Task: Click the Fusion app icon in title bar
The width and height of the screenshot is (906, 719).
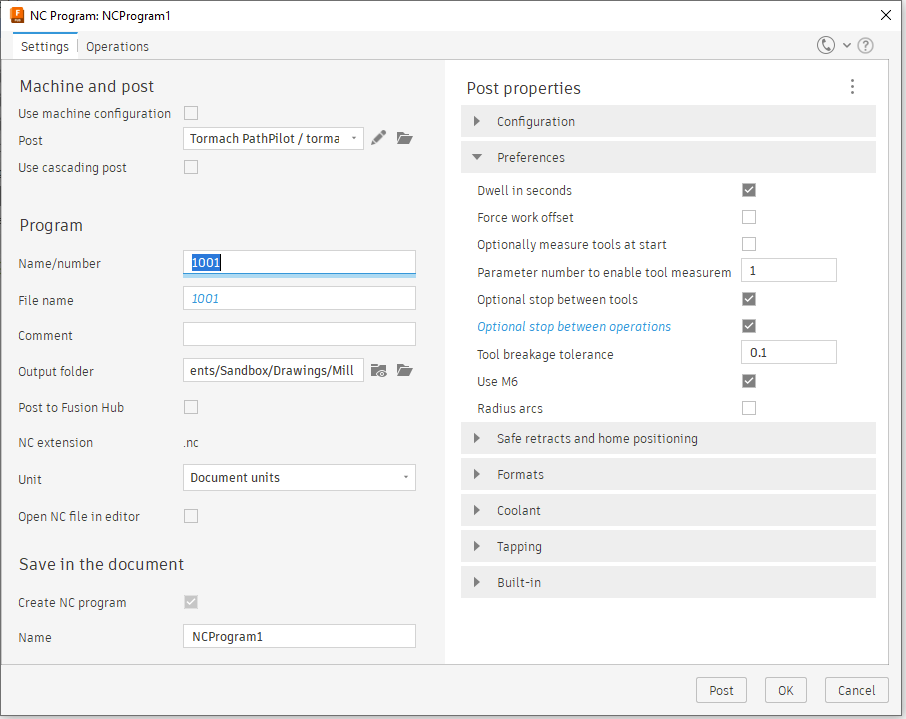Action: (17, 15)
